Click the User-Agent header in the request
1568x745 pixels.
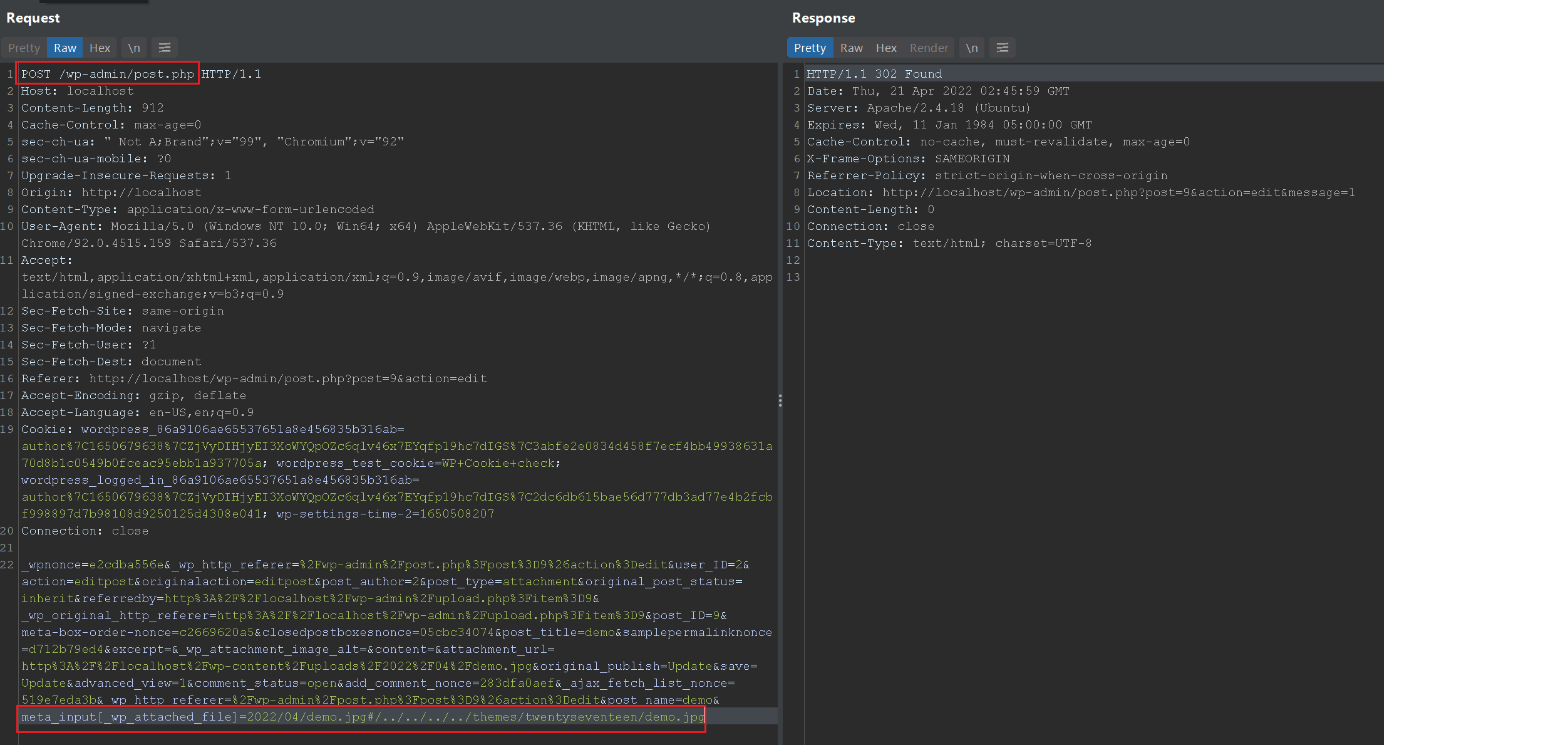pos(366,234)
